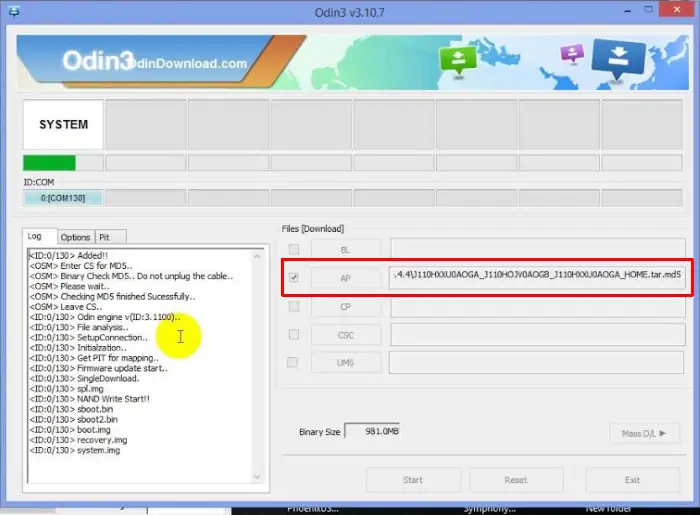The width and height of the screenshot is (700, 515).
Task: Click the log scrollbar up arrow
Action: 257,257
